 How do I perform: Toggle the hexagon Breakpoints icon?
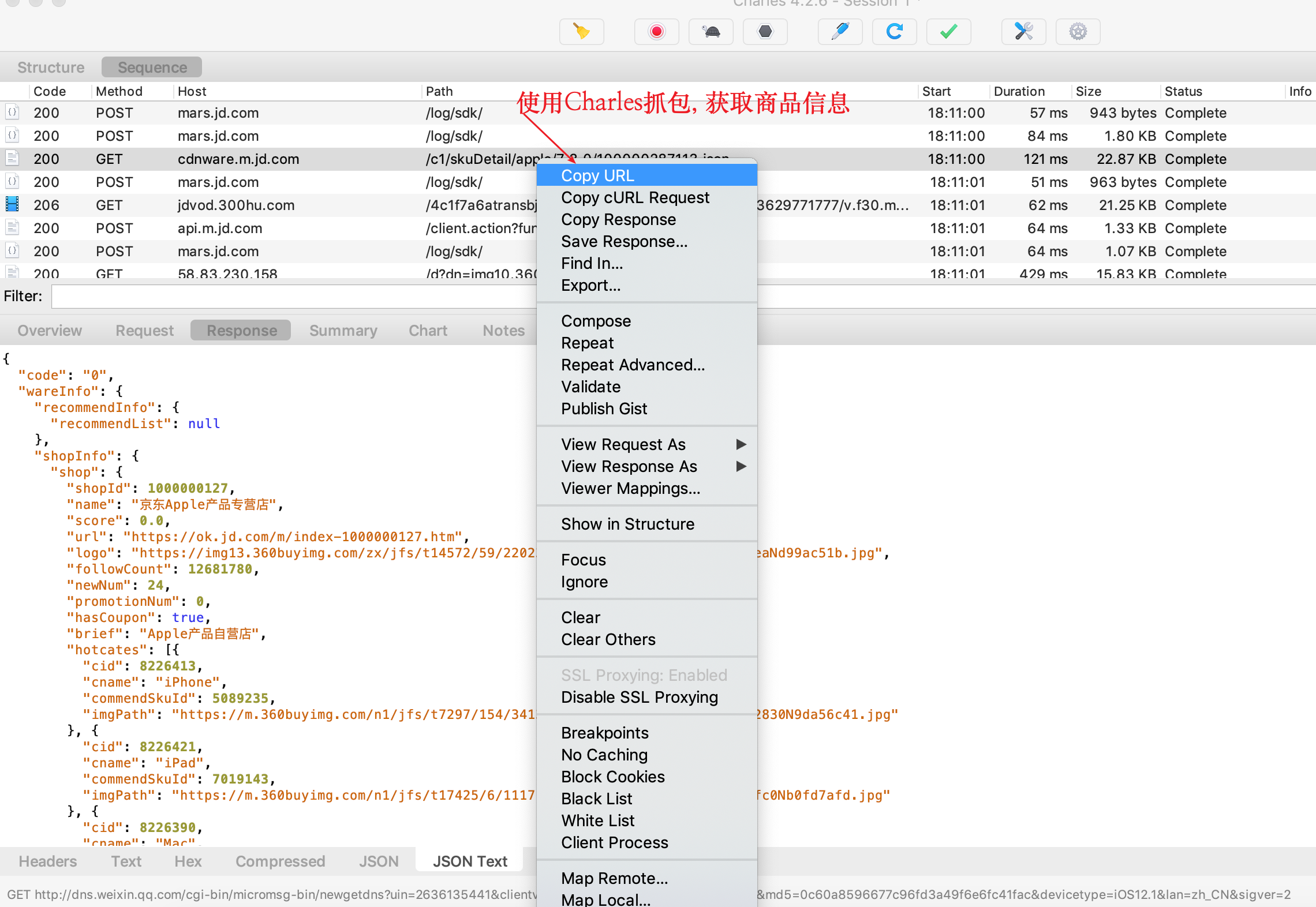(765, 31)
